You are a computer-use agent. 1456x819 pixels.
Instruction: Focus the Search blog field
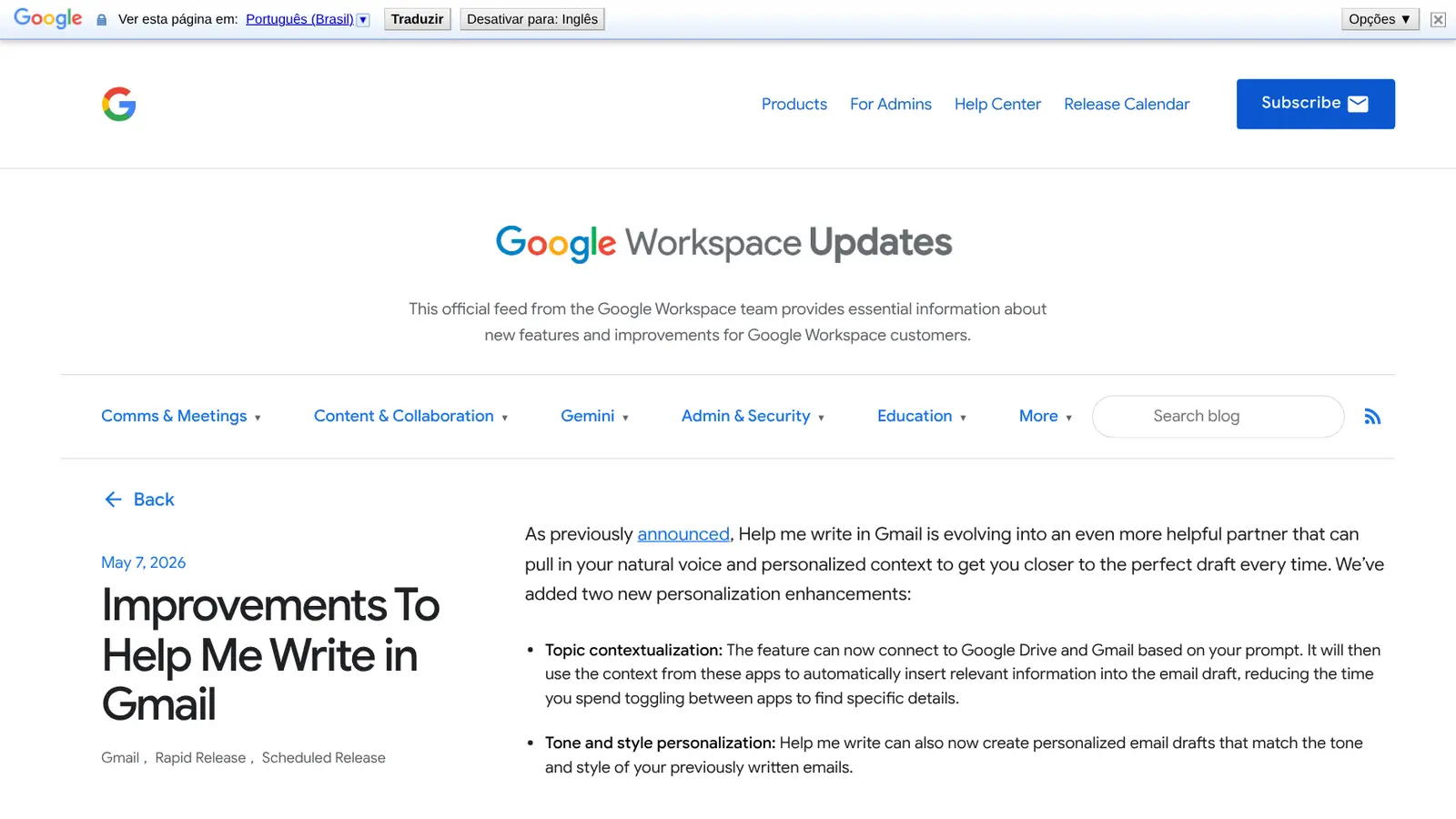[1218, 416]
